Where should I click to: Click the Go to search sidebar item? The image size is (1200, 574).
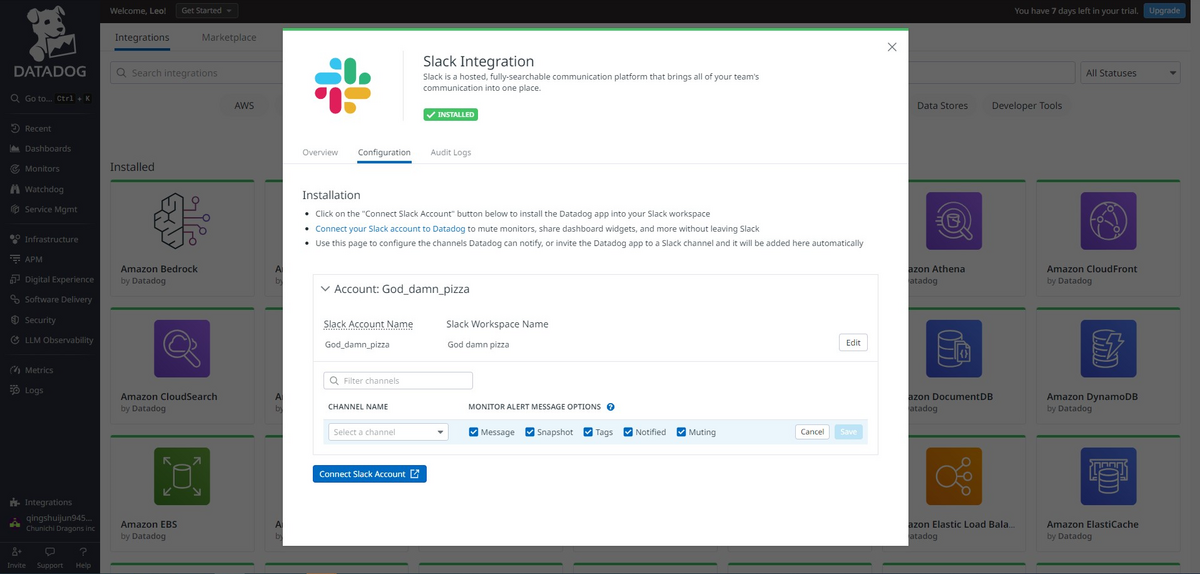point(50,99)
